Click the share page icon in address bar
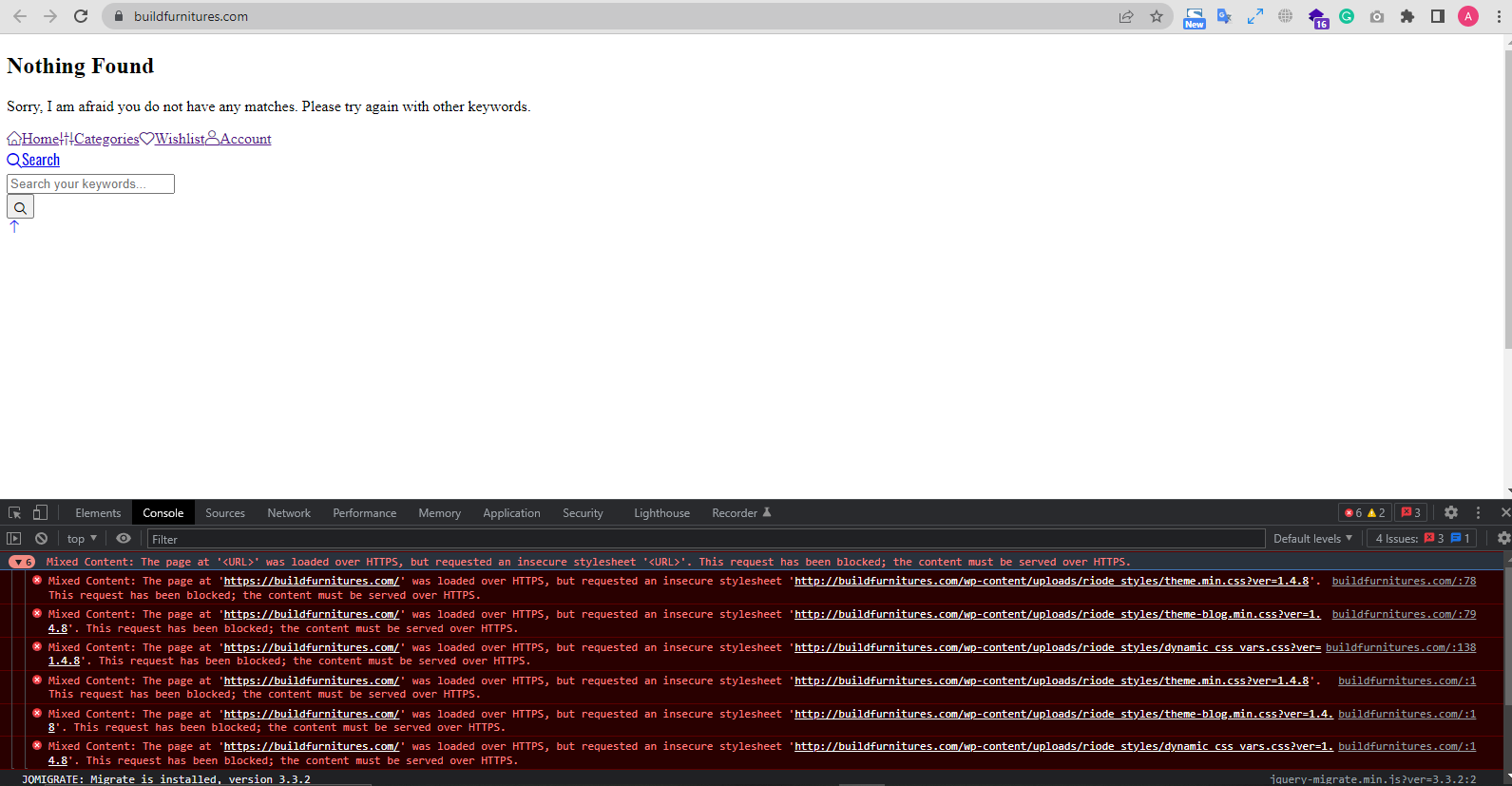The width and height of the screenshot is (1512, 786). [1126, 16]
